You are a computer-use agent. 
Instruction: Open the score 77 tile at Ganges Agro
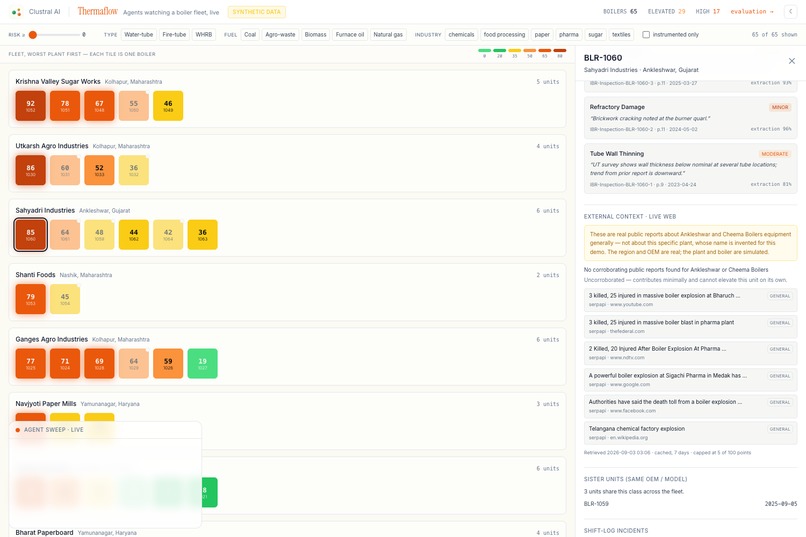(30, 363)
